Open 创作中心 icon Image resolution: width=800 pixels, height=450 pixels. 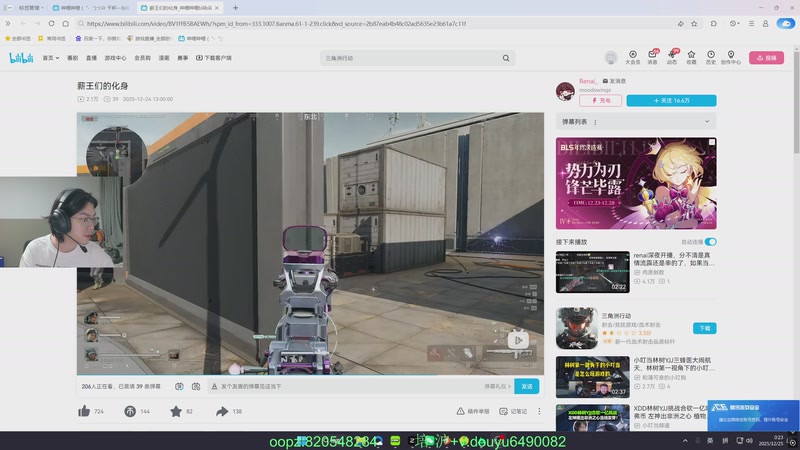[731, 57]
